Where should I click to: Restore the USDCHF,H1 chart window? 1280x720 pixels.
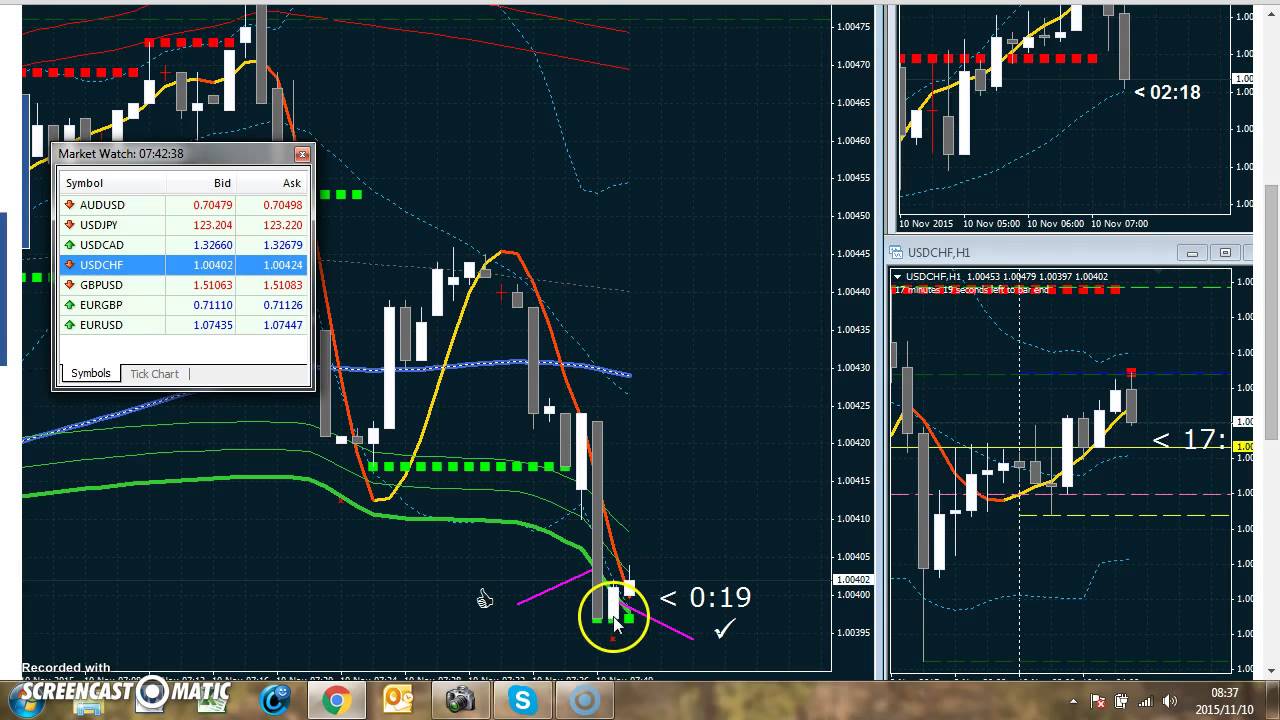click(1225, 253)
